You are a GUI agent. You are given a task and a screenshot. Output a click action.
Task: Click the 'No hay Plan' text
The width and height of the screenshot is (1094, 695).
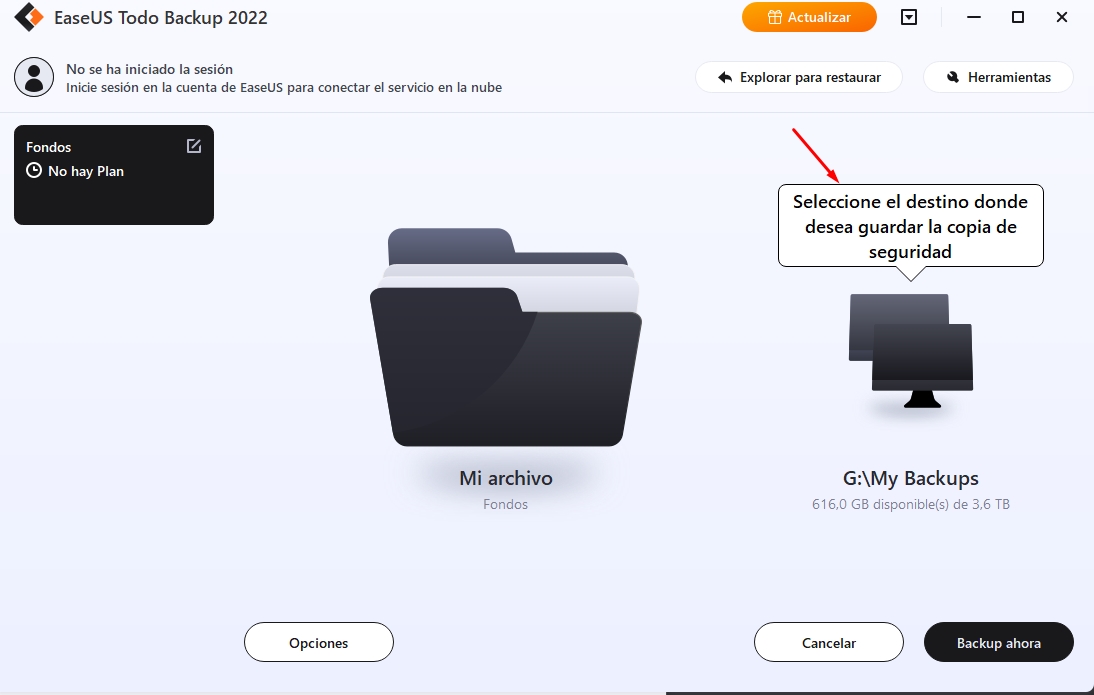point(86,172)
